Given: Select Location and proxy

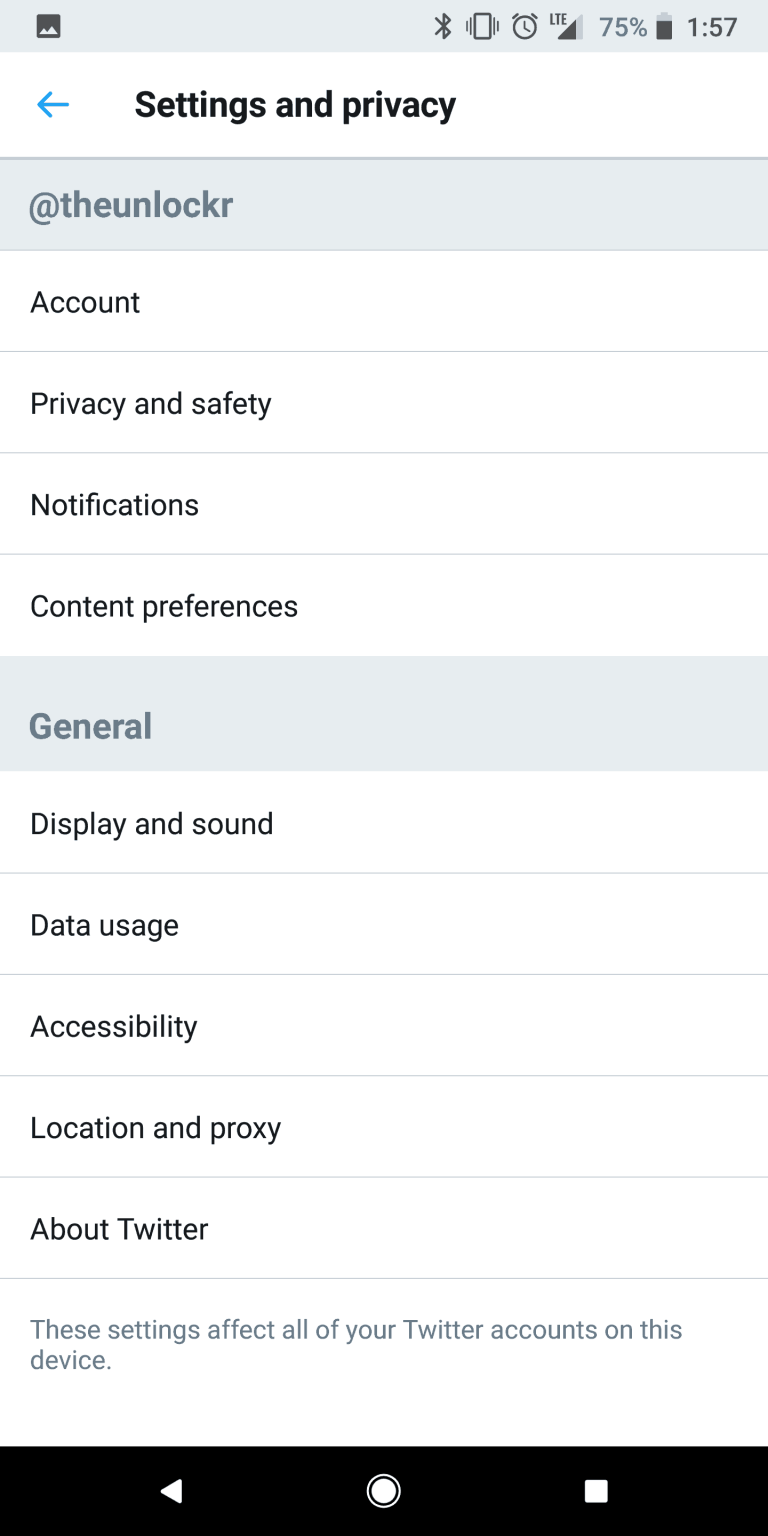Looking at the screenshot, I should 384,1127.
